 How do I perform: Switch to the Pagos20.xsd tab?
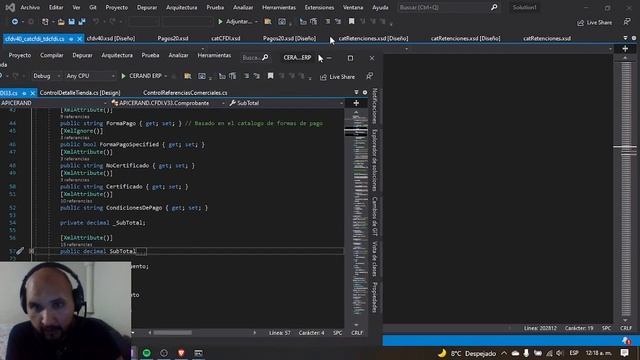pyautogui.click(x=173, y=38)
